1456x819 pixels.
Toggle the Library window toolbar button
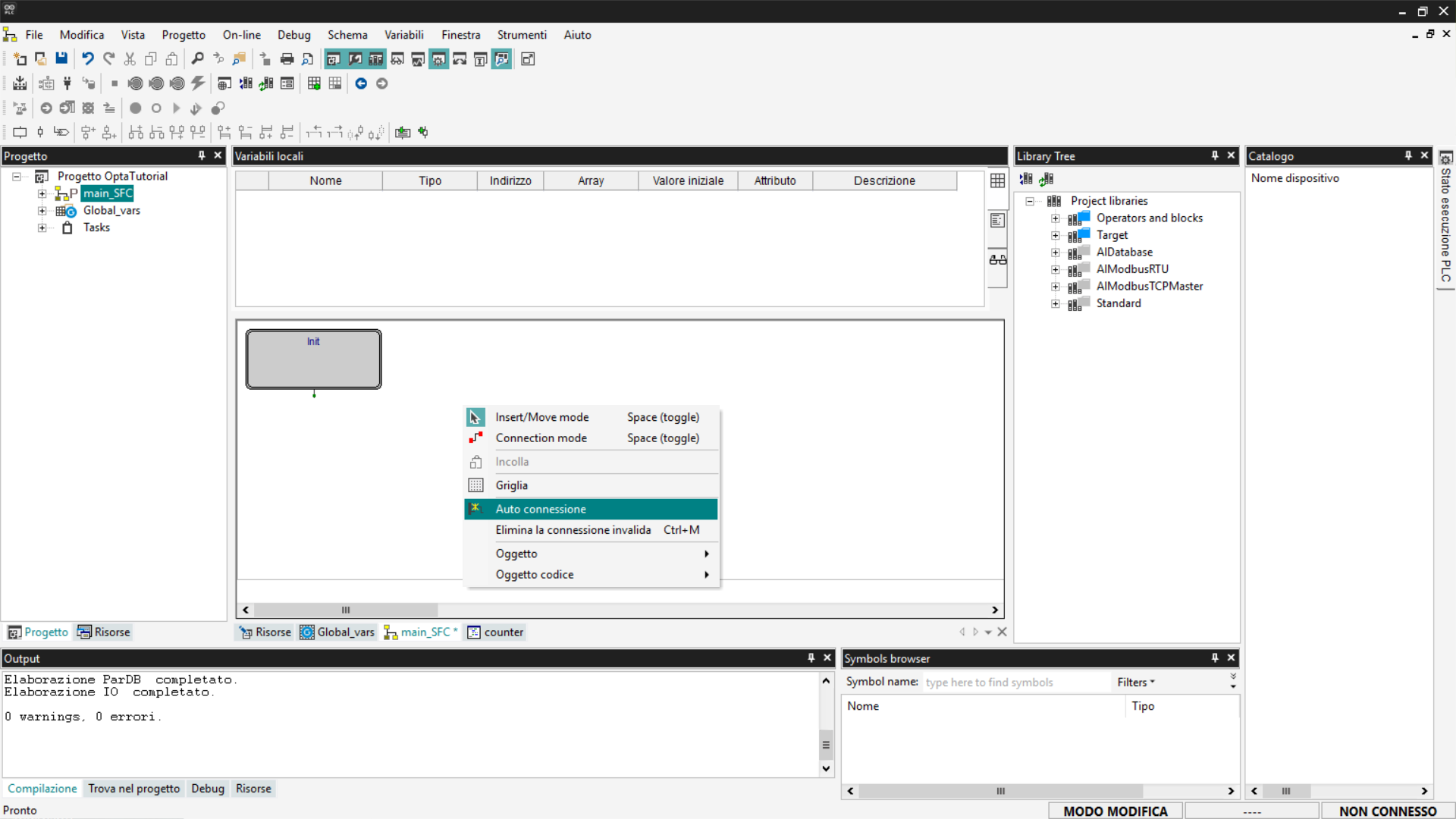375,59
